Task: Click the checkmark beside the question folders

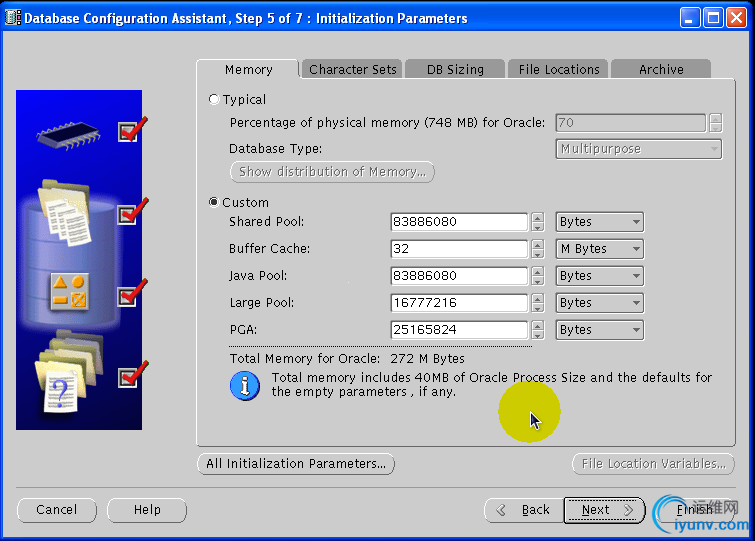Action: tap(132, 374)
